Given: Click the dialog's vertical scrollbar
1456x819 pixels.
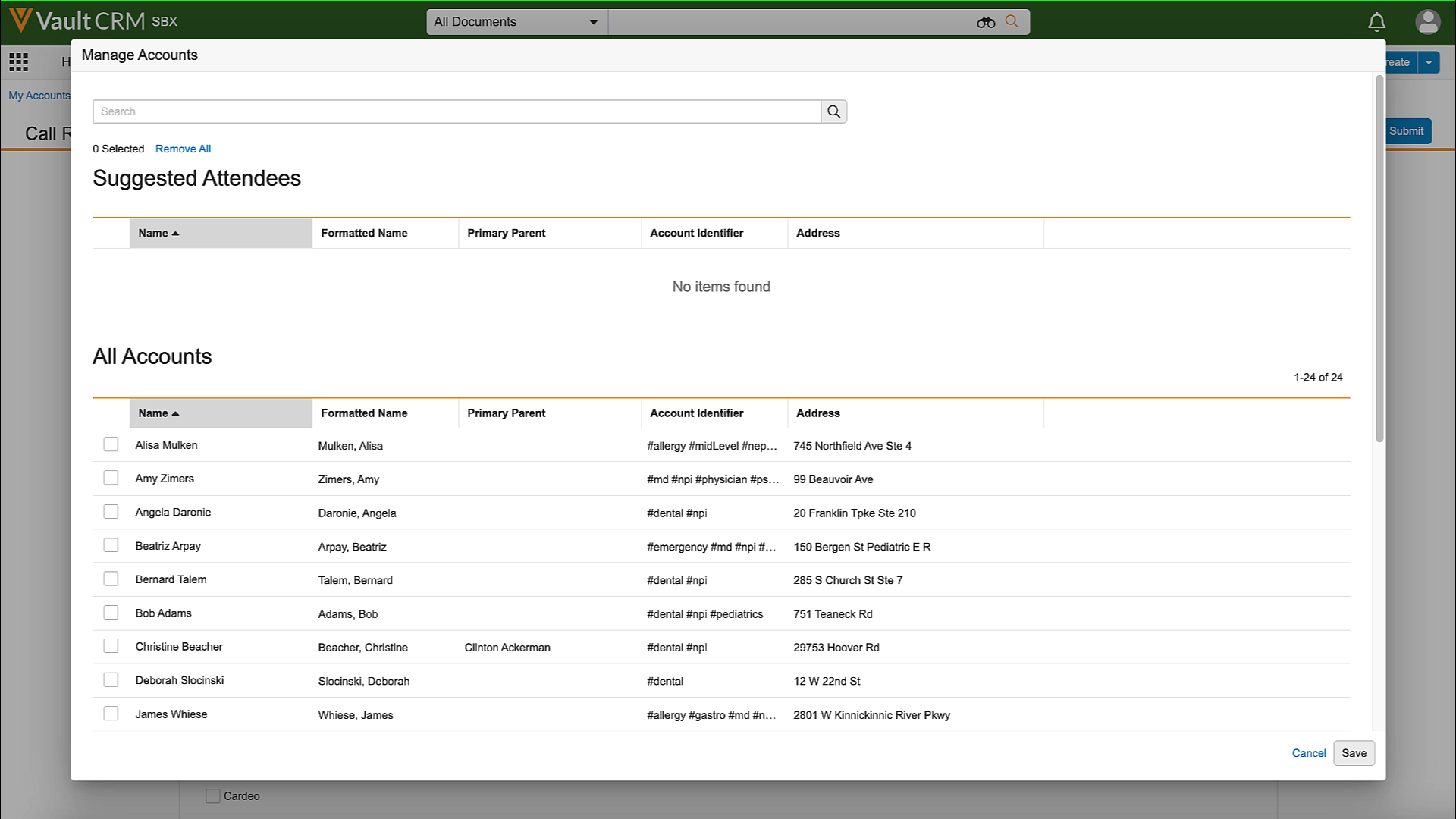Looking at the screenshot, I should (x=1379, y=258).
